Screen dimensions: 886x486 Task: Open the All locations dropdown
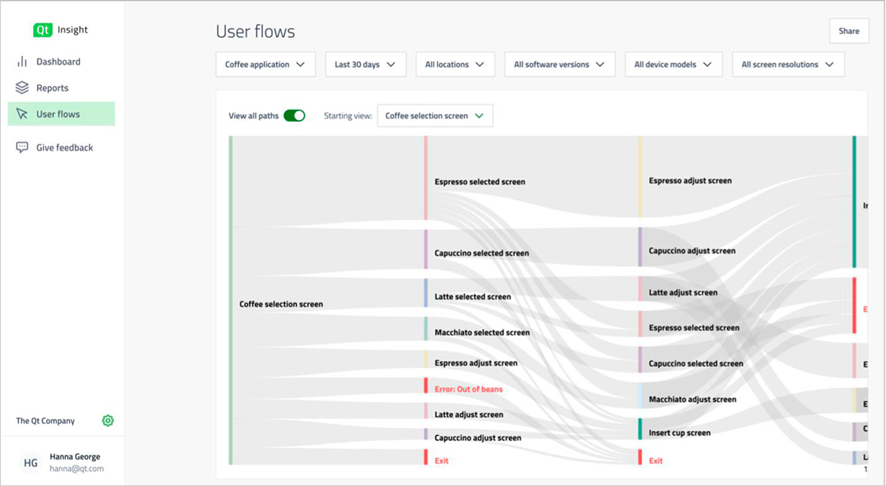(455, 65)
